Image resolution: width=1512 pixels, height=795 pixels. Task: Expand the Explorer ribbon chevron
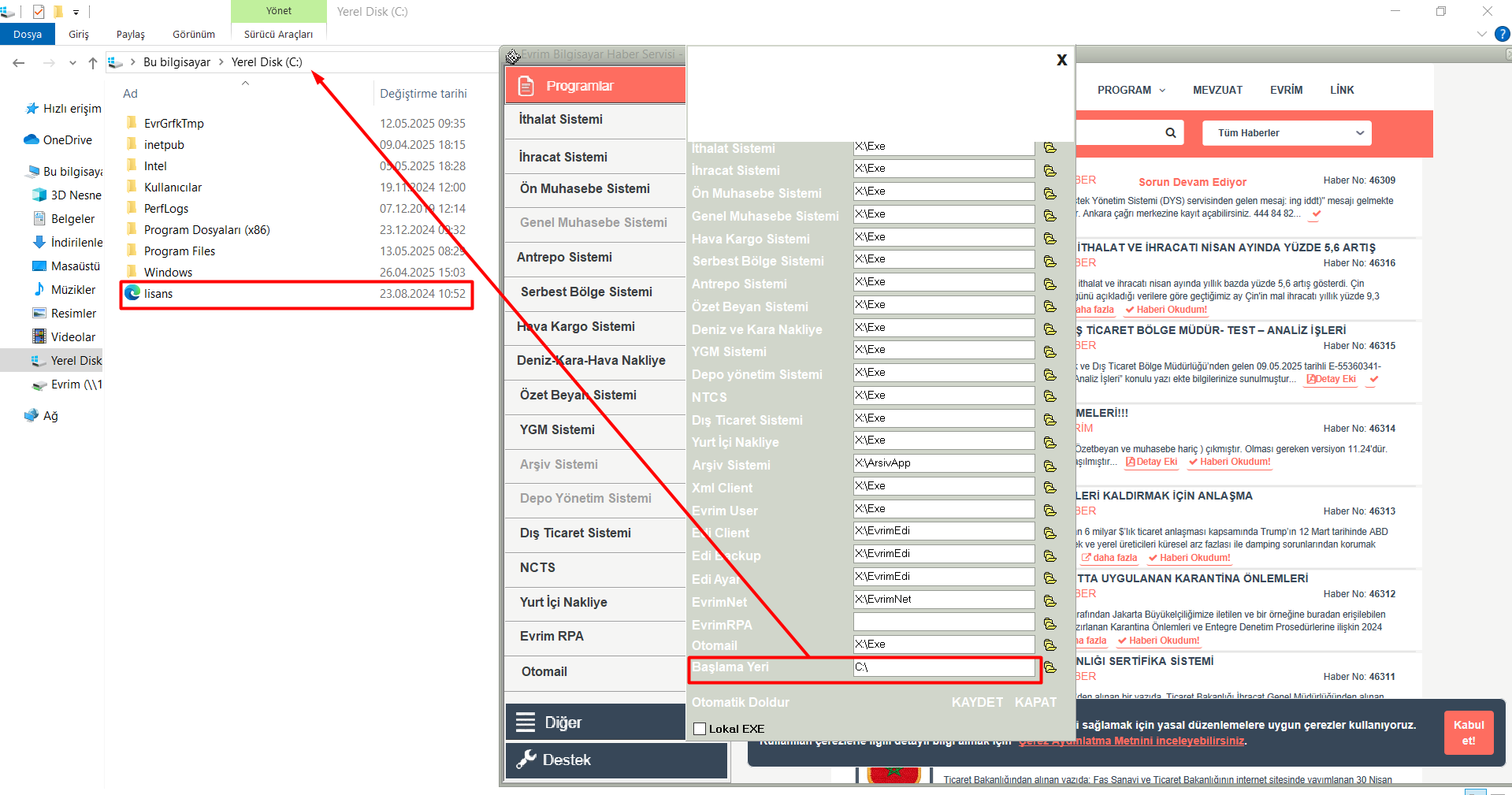click(1481, 34)
